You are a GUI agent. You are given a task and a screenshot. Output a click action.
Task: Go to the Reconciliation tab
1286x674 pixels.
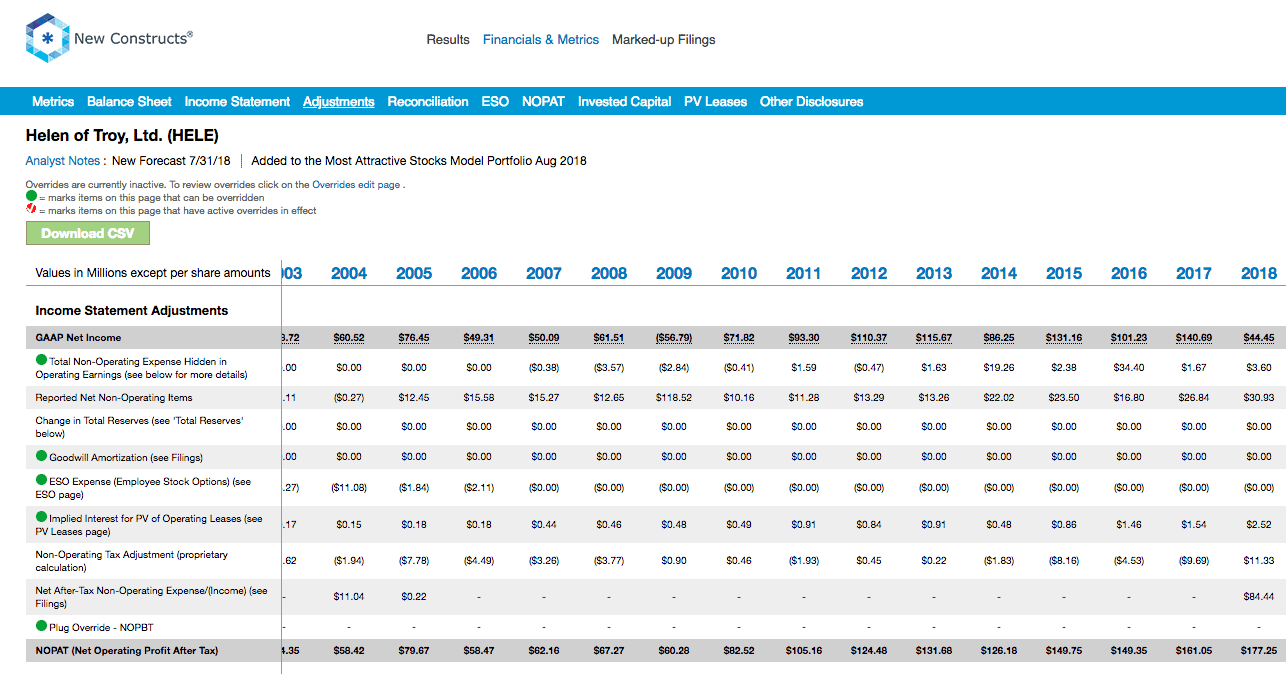tap(428, 101)
